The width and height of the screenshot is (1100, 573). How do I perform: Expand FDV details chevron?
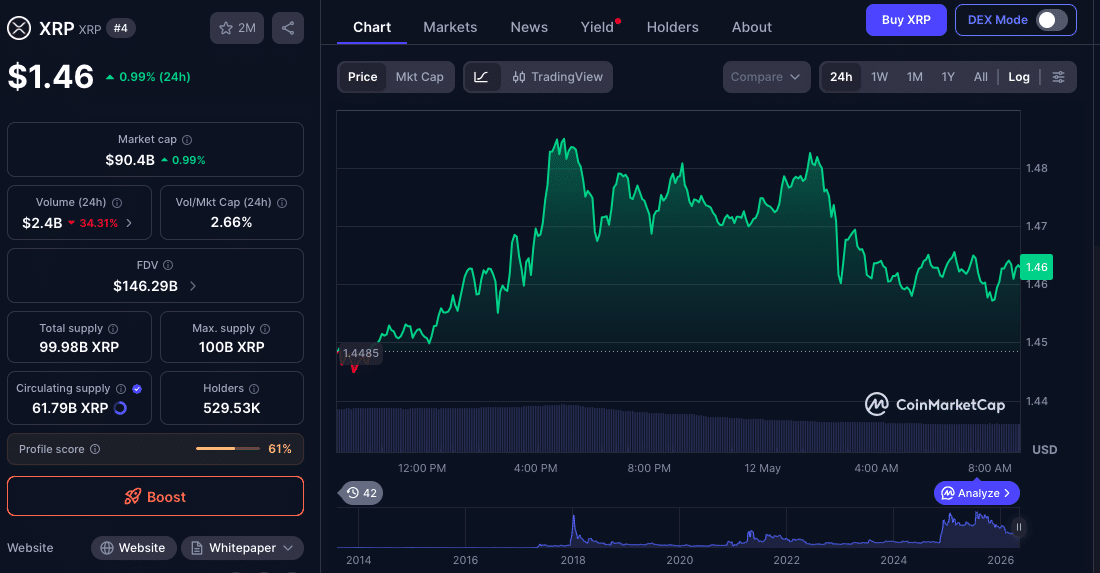(x=193, y=286)
